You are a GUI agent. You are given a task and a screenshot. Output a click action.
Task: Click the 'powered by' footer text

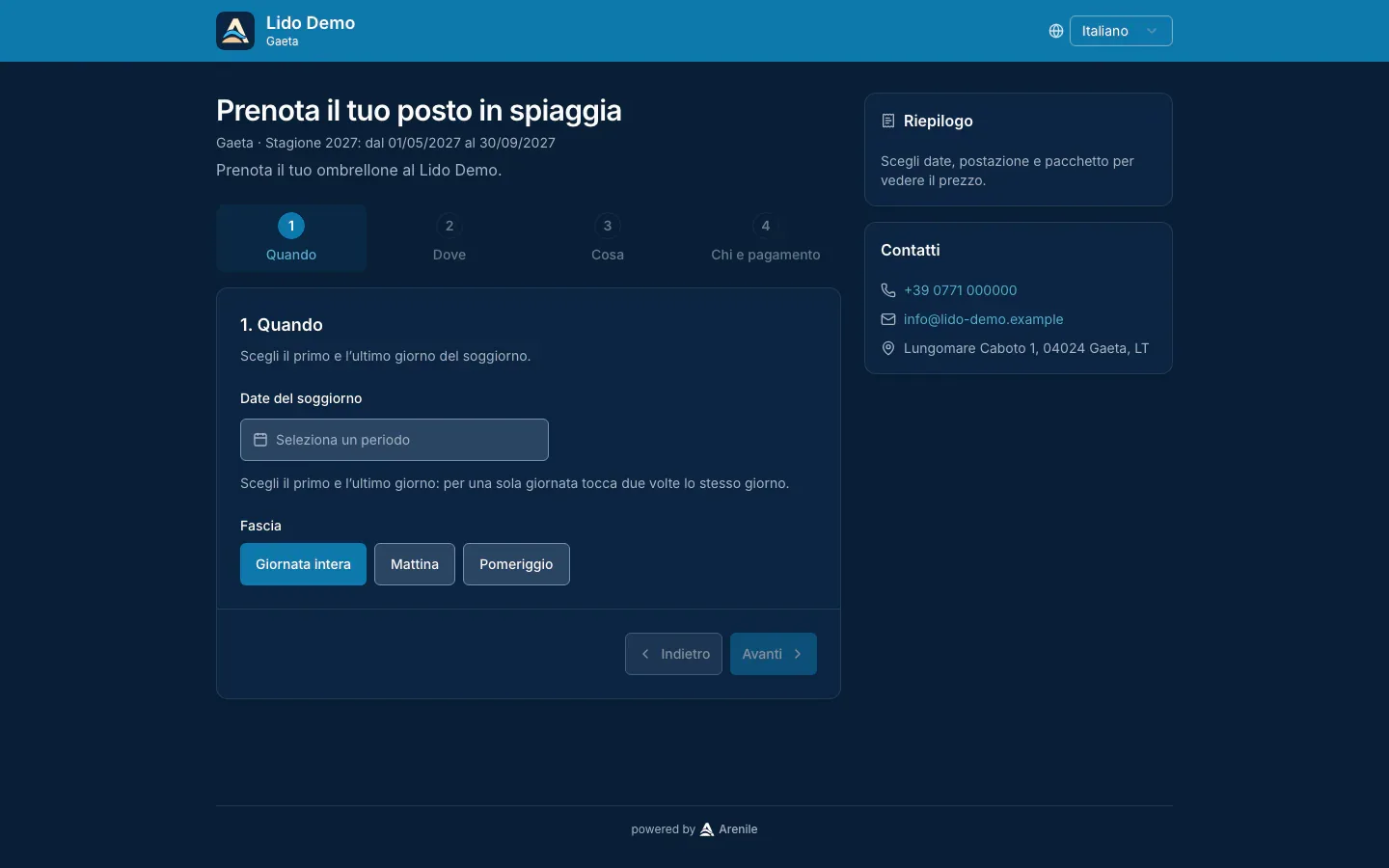[x=663, y=829]
